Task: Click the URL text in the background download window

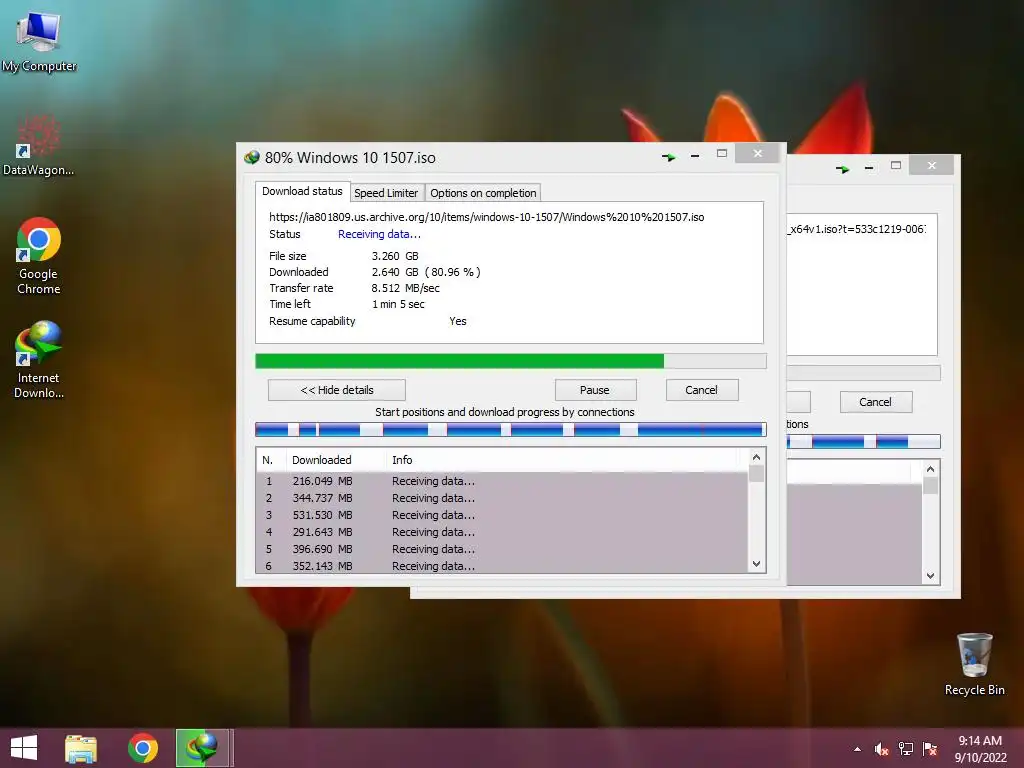Action: coord(856,229)
